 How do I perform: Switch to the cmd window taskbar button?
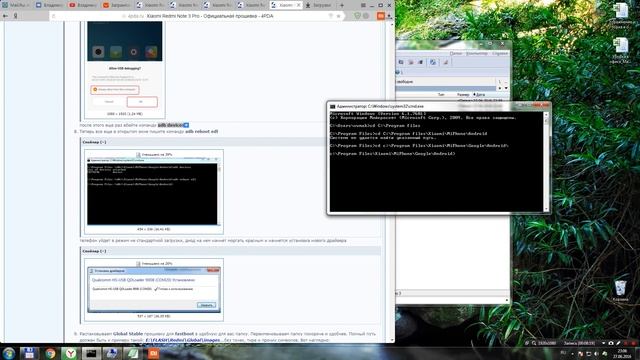tap(91, 353)
